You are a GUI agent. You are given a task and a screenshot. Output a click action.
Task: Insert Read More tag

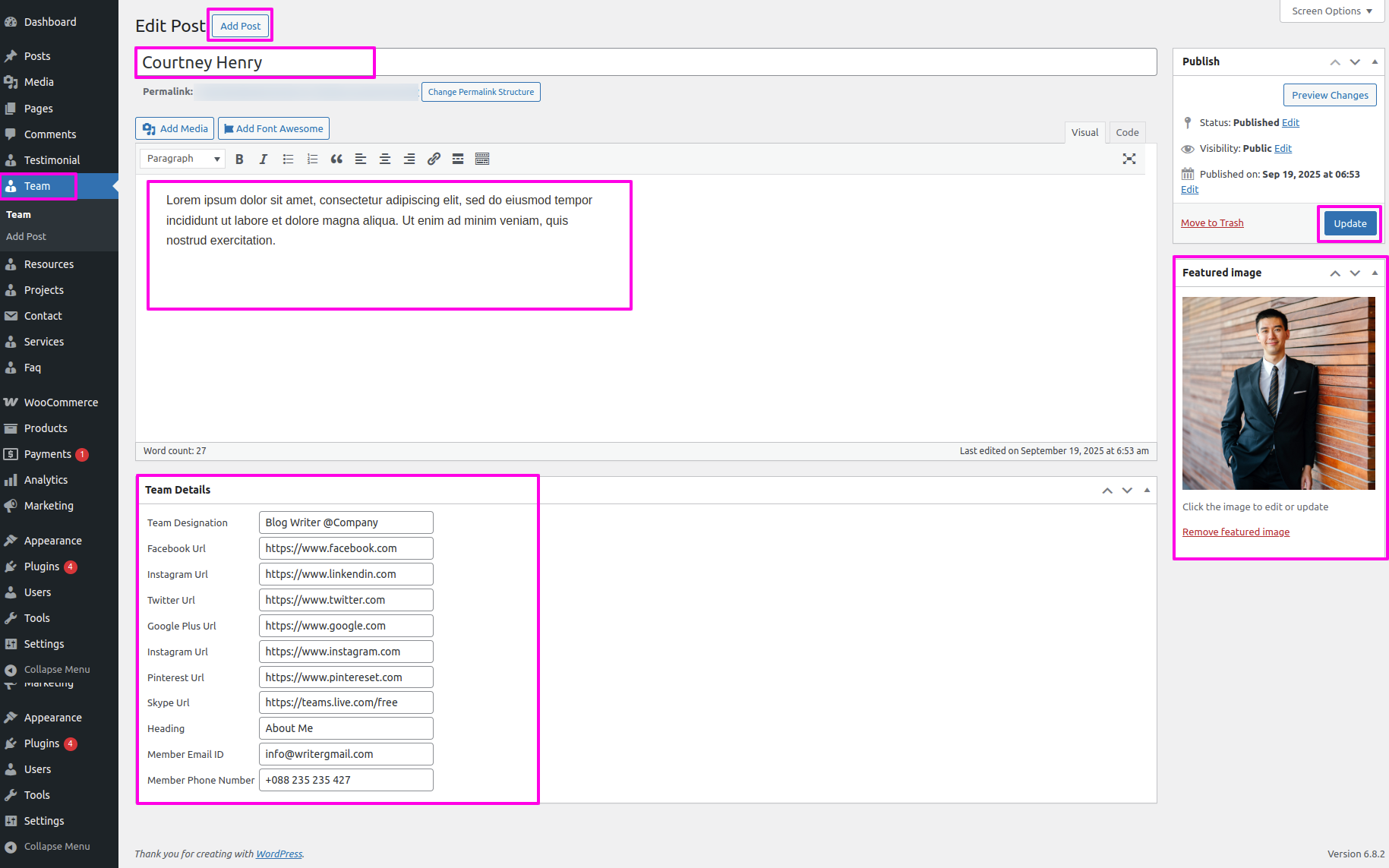[x=458, y=159]
